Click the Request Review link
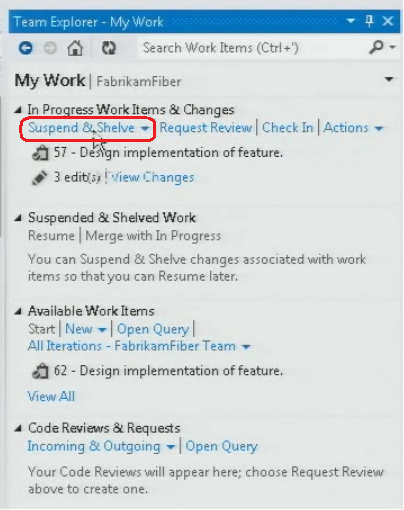 206,128
